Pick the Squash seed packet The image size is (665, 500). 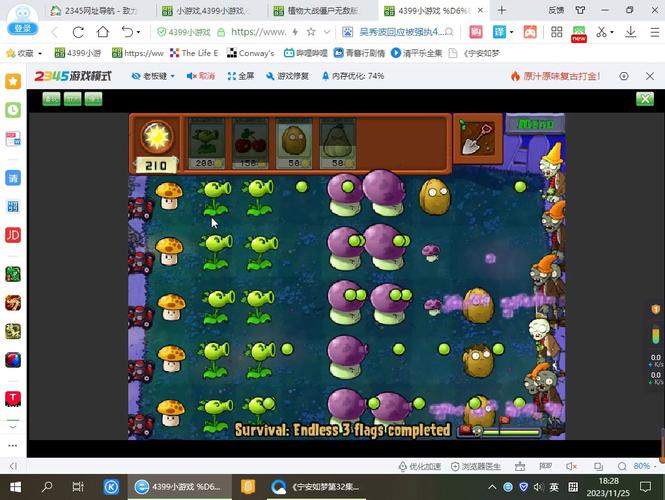point(336,142)
